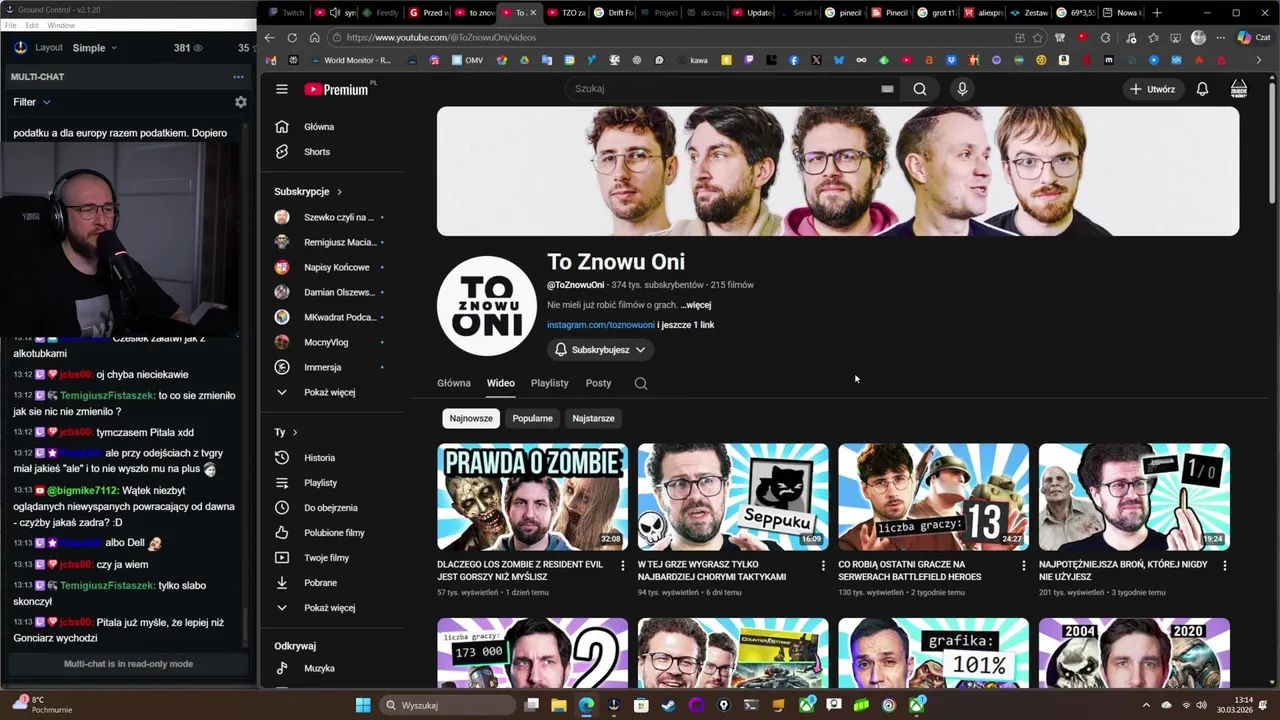Screen dimensions: 1280x720
Task: Click the Utwórz create button
Action: pyautogui.click(x=1152, y=89)
